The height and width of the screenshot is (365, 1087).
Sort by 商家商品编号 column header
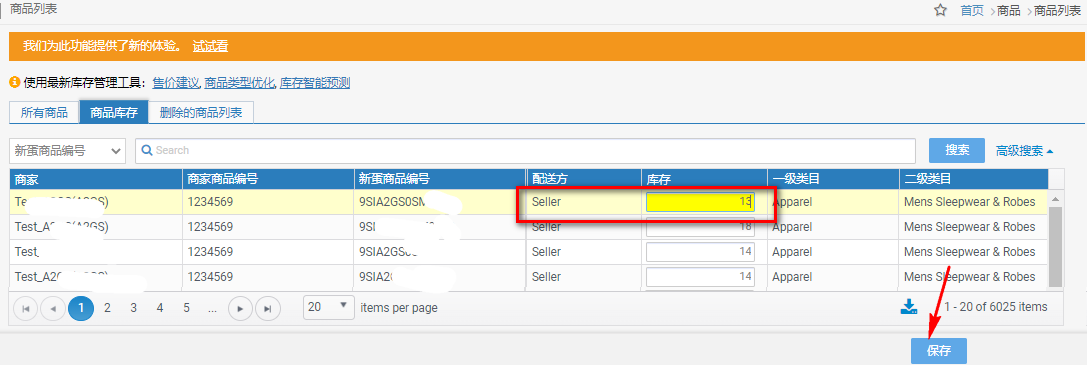coord(268,179)
